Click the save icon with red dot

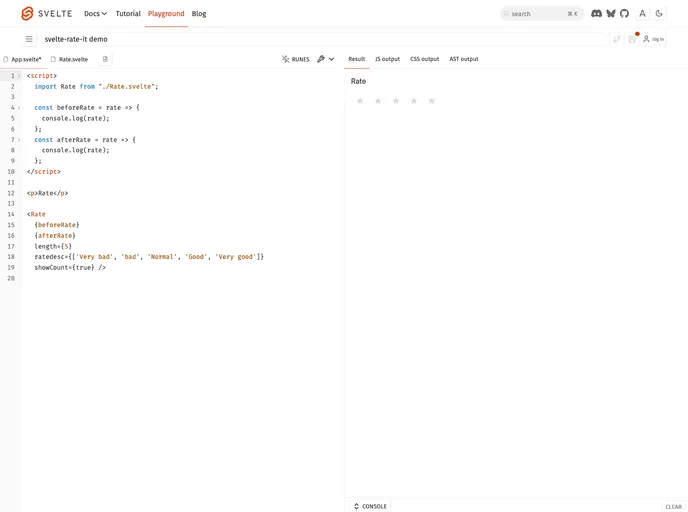[632, 39]
